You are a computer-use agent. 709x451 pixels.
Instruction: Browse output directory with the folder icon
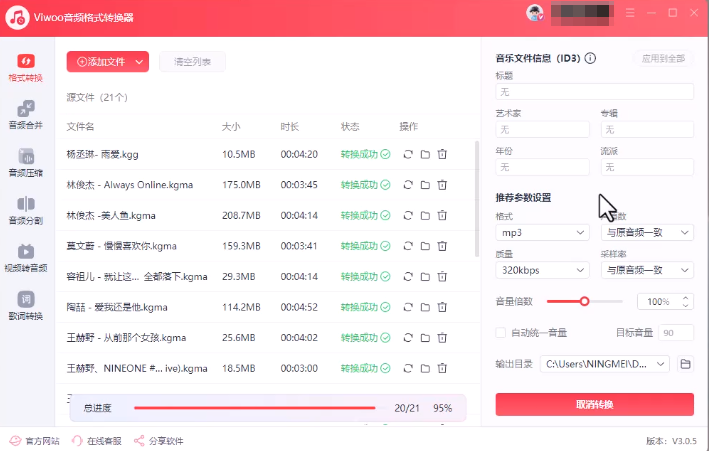click(x=685, y=364)
